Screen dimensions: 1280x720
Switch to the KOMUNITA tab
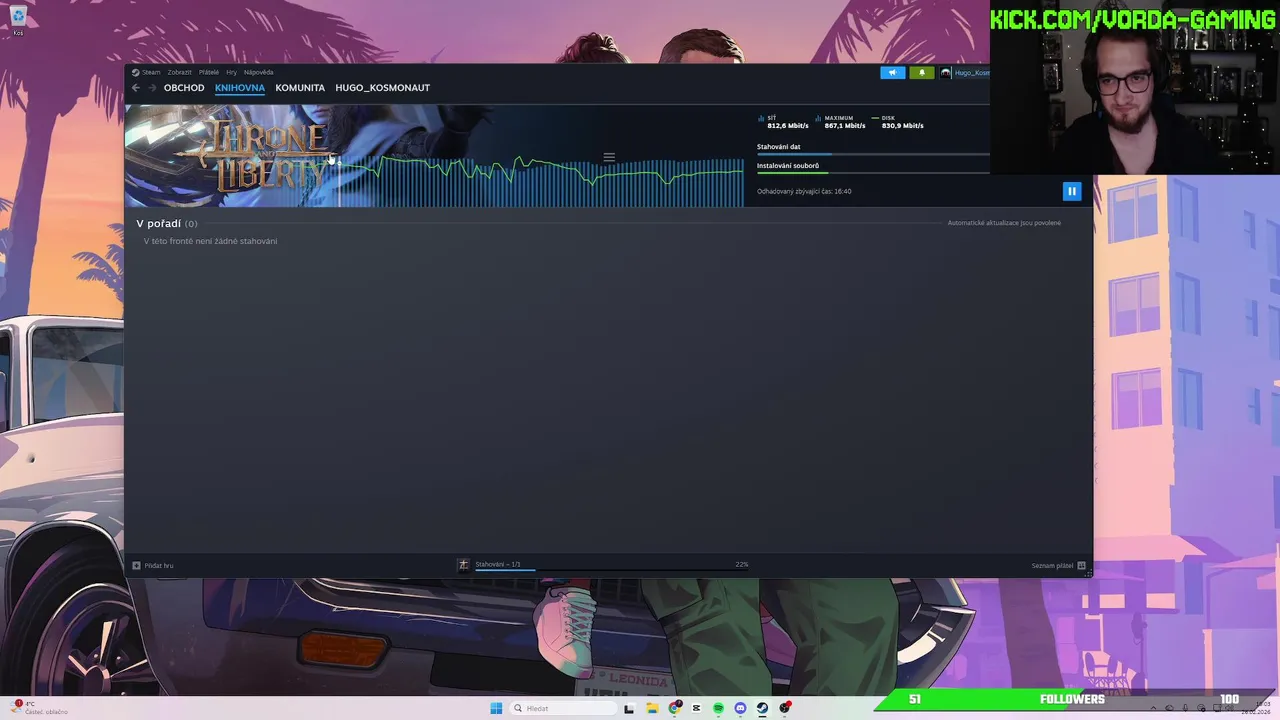point(300,88)
